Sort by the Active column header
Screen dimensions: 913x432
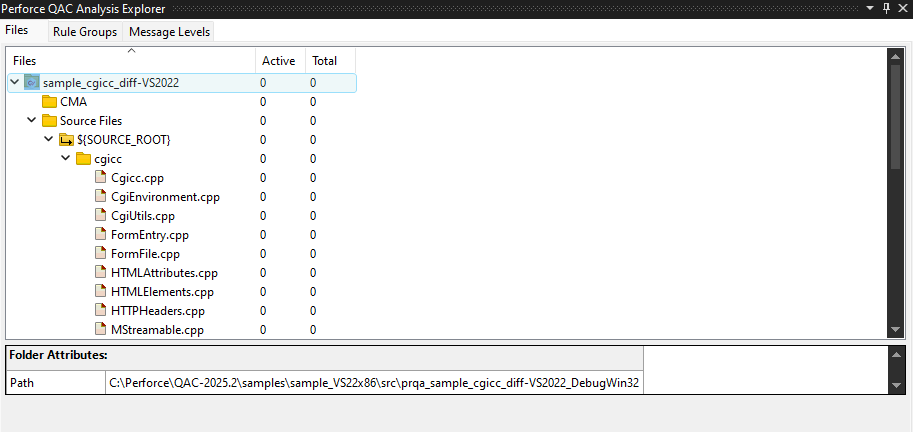[278, 61]
